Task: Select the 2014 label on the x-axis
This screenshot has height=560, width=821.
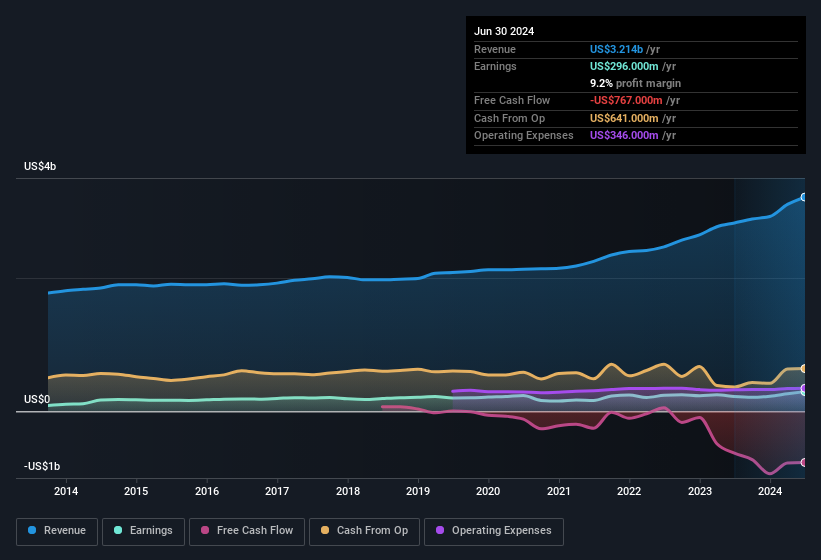Action: pos(66,491)
